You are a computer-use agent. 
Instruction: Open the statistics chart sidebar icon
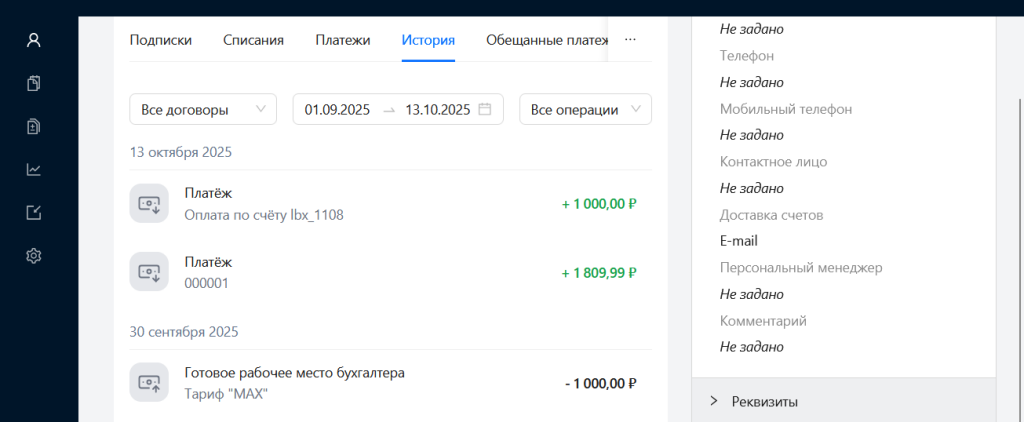point(34,170)
